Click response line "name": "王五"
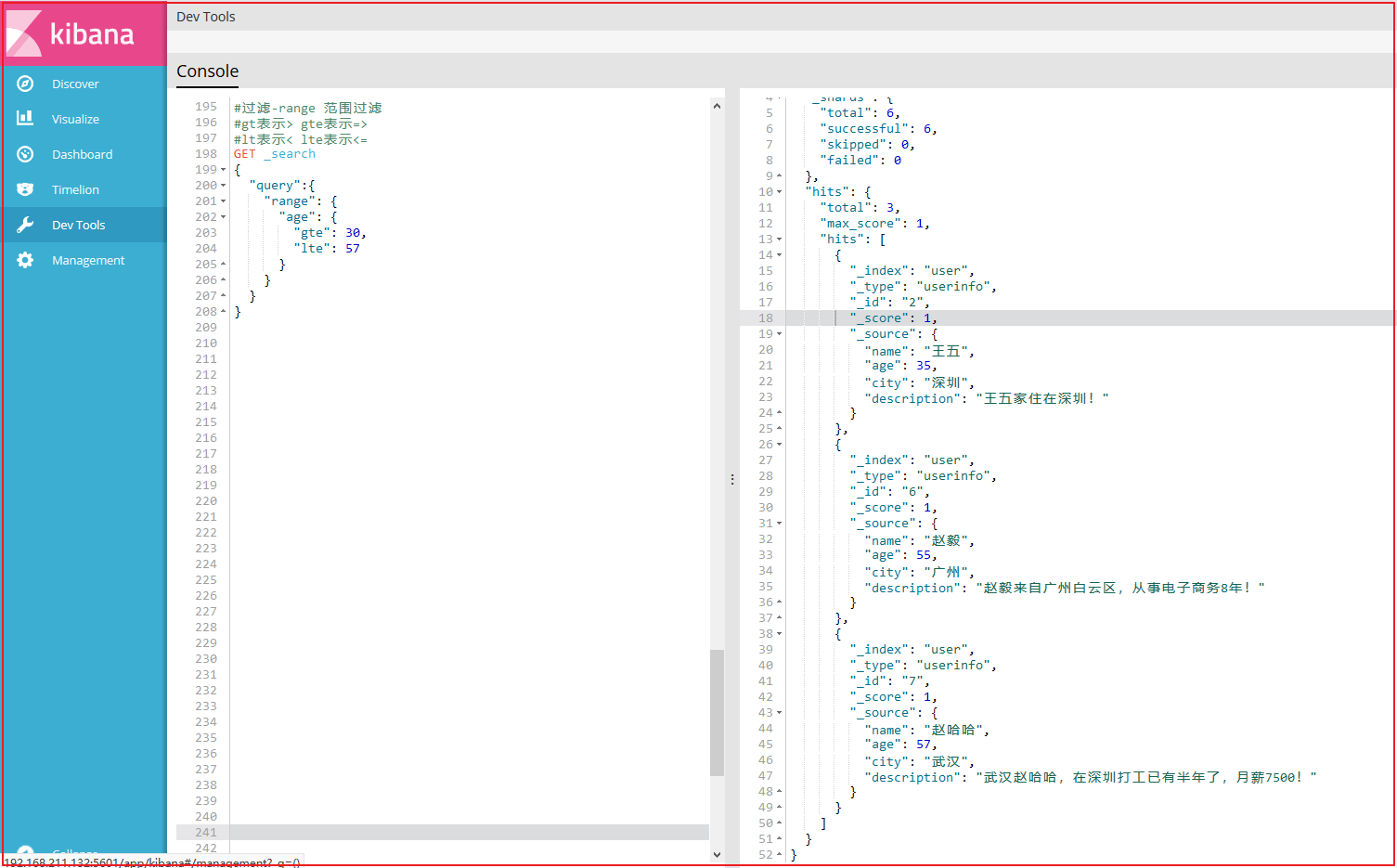Image resolution: width=1397 pixels, height=868 pixels. (920, 351)
